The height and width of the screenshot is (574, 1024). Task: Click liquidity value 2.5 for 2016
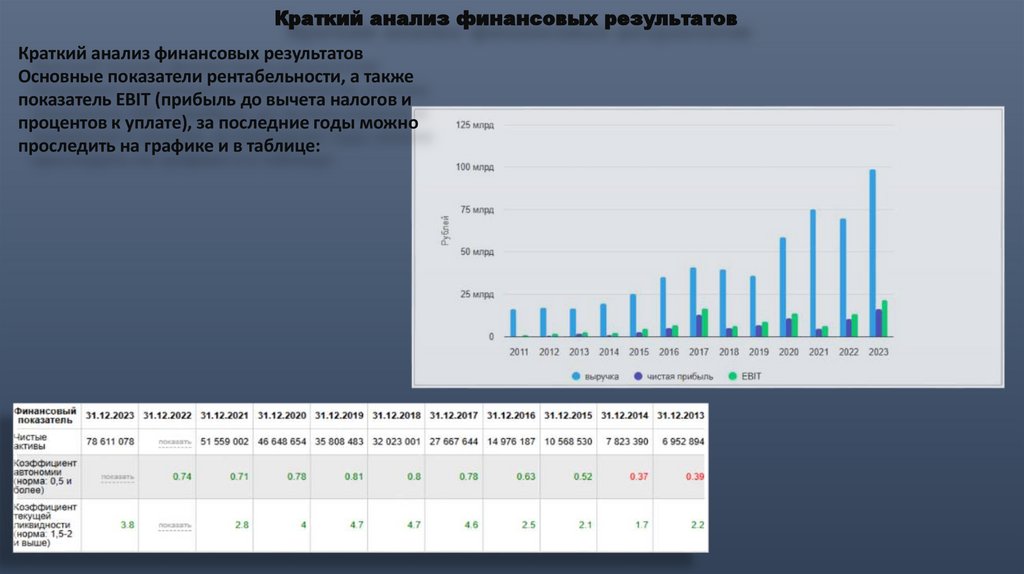528,525
